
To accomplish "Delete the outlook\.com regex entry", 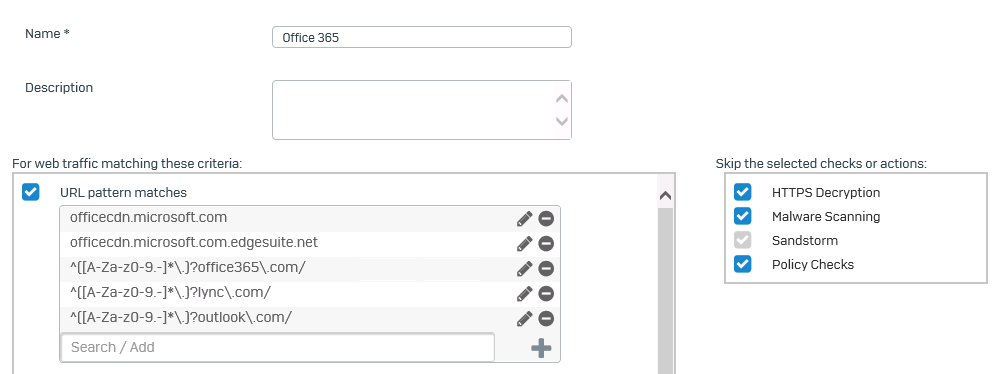I will click(546, 318).
